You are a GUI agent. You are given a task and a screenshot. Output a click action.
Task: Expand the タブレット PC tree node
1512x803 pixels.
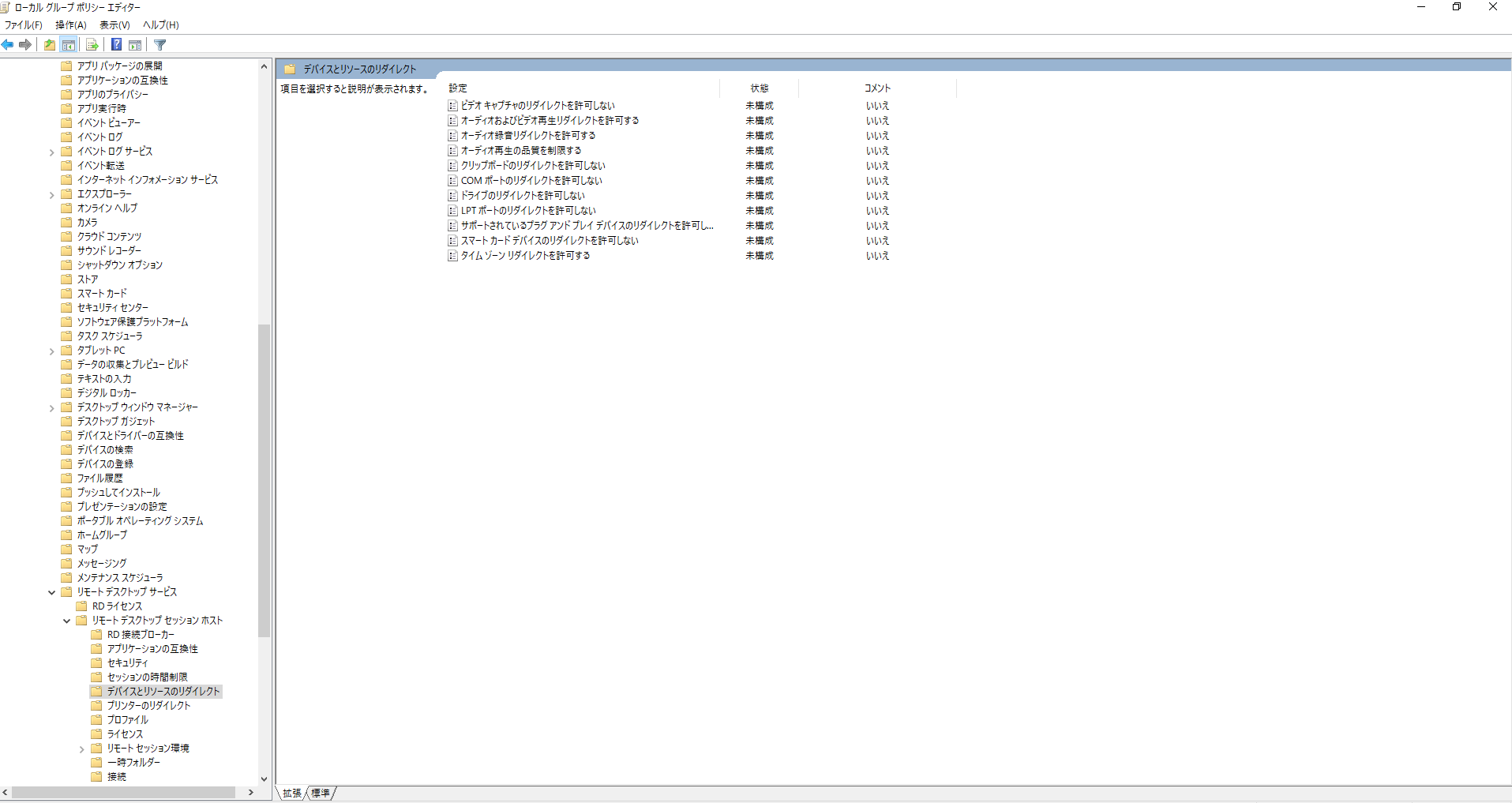coord(52,351)
